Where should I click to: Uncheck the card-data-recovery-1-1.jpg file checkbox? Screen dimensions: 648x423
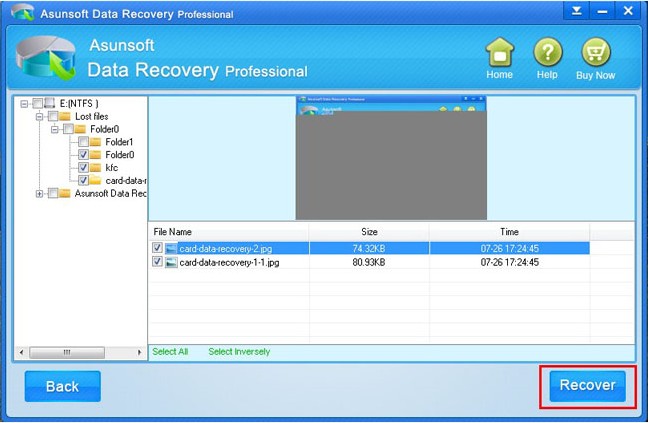point(157,261)
